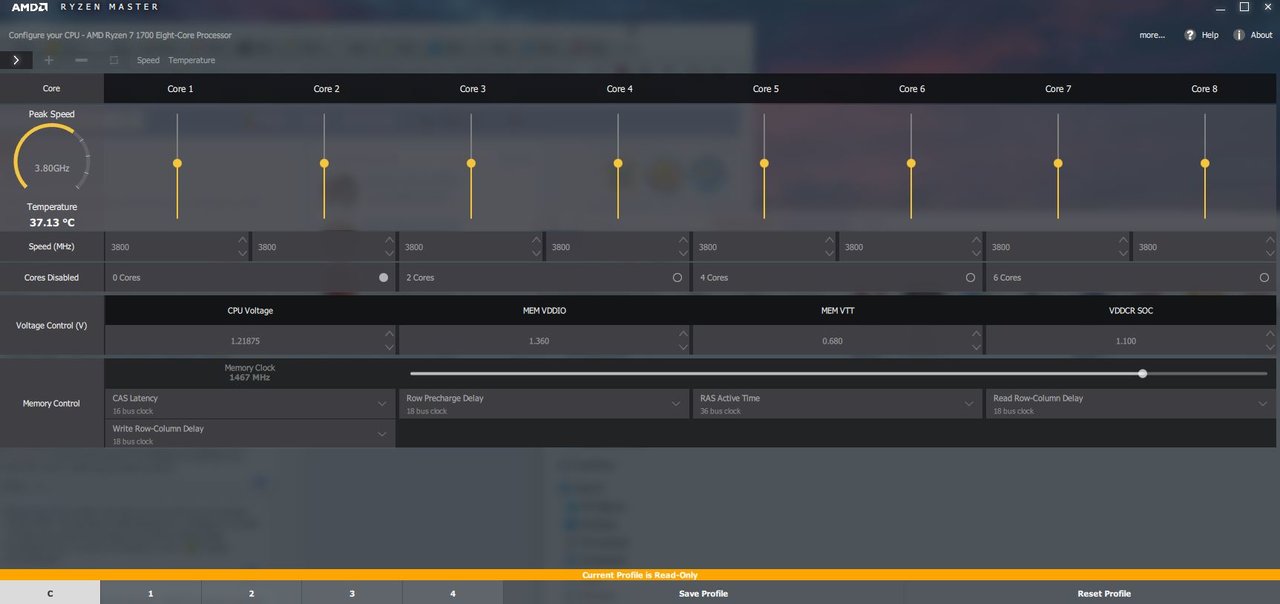Decrease Core 4 speed with down arrow
Screen dimensions: 1280x604
coord(683,254)
